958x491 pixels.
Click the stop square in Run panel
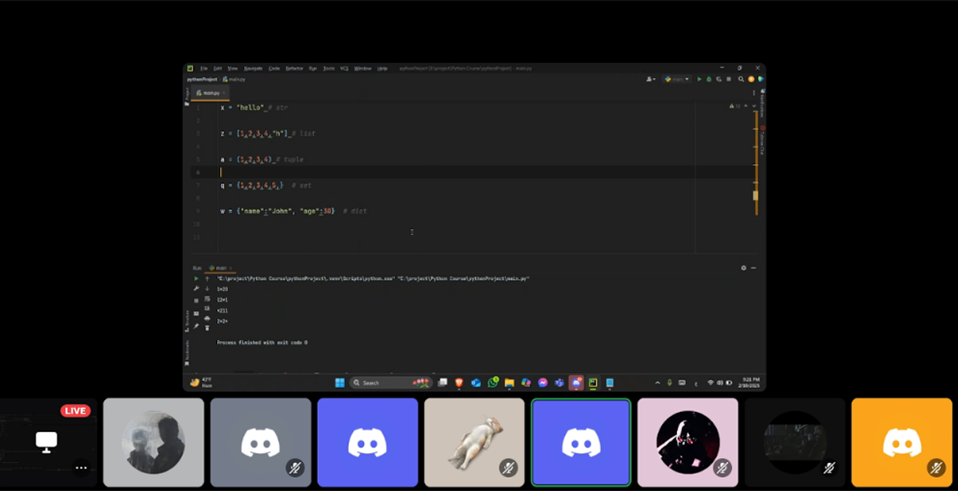point(196,299)
